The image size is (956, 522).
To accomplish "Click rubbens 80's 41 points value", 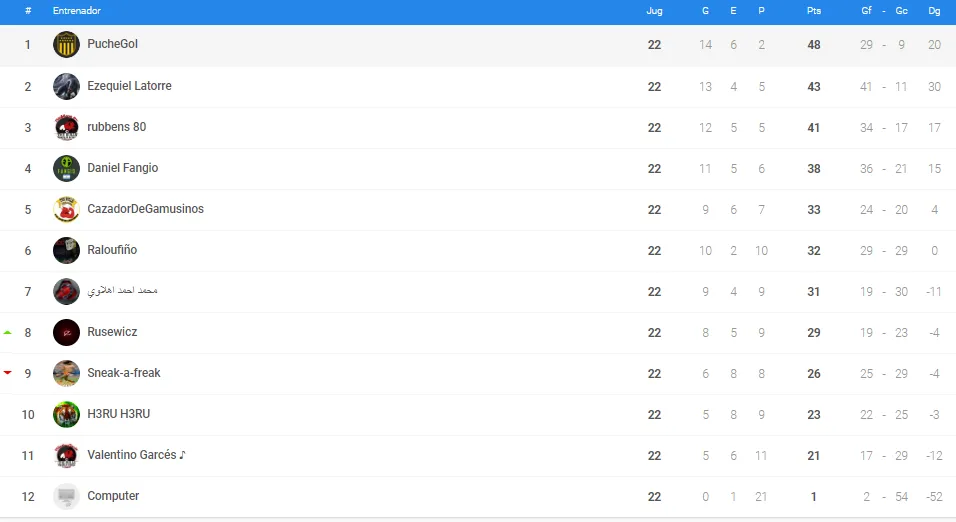I will pos(814,127).
